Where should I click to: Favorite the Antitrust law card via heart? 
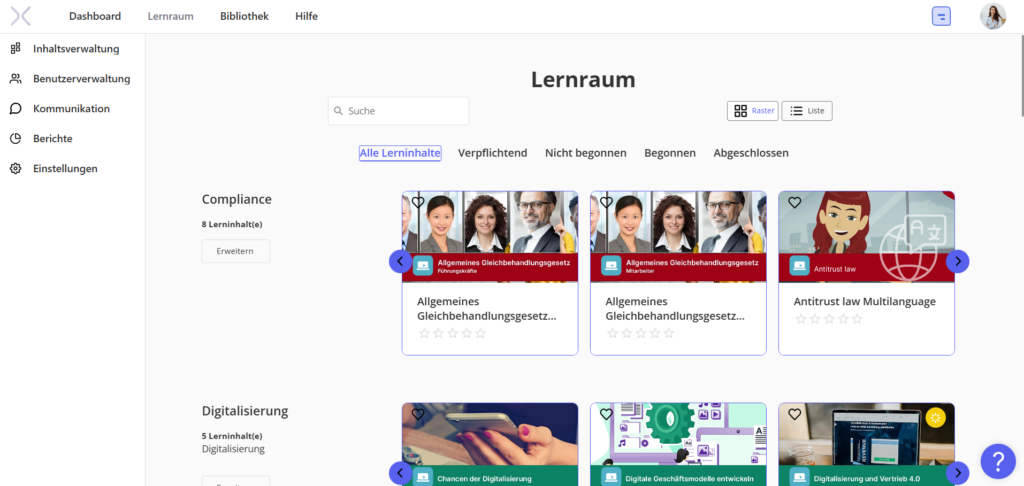[794, 202]
